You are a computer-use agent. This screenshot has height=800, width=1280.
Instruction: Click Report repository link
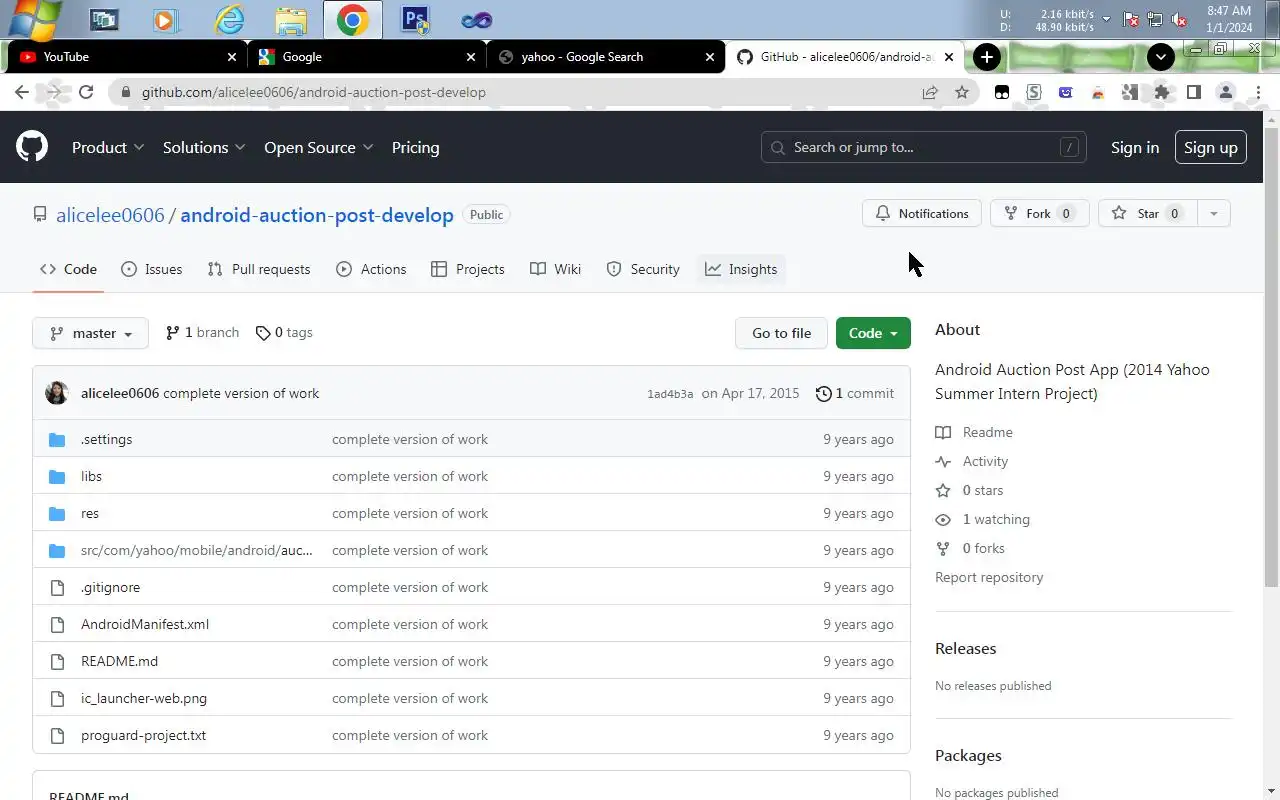pyautogui.click(x=989, y=577)
